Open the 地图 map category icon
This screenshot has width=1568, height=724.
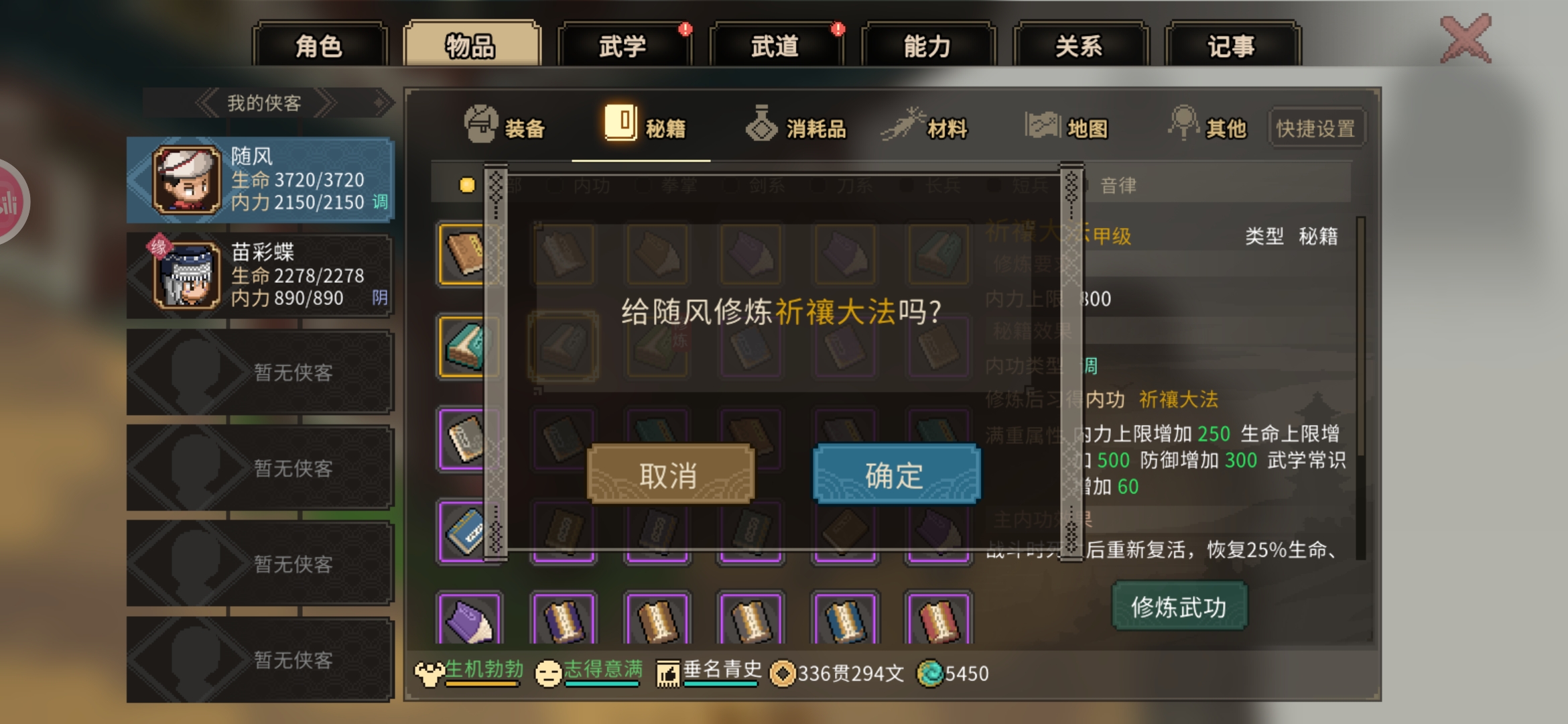click(1042, 125)
